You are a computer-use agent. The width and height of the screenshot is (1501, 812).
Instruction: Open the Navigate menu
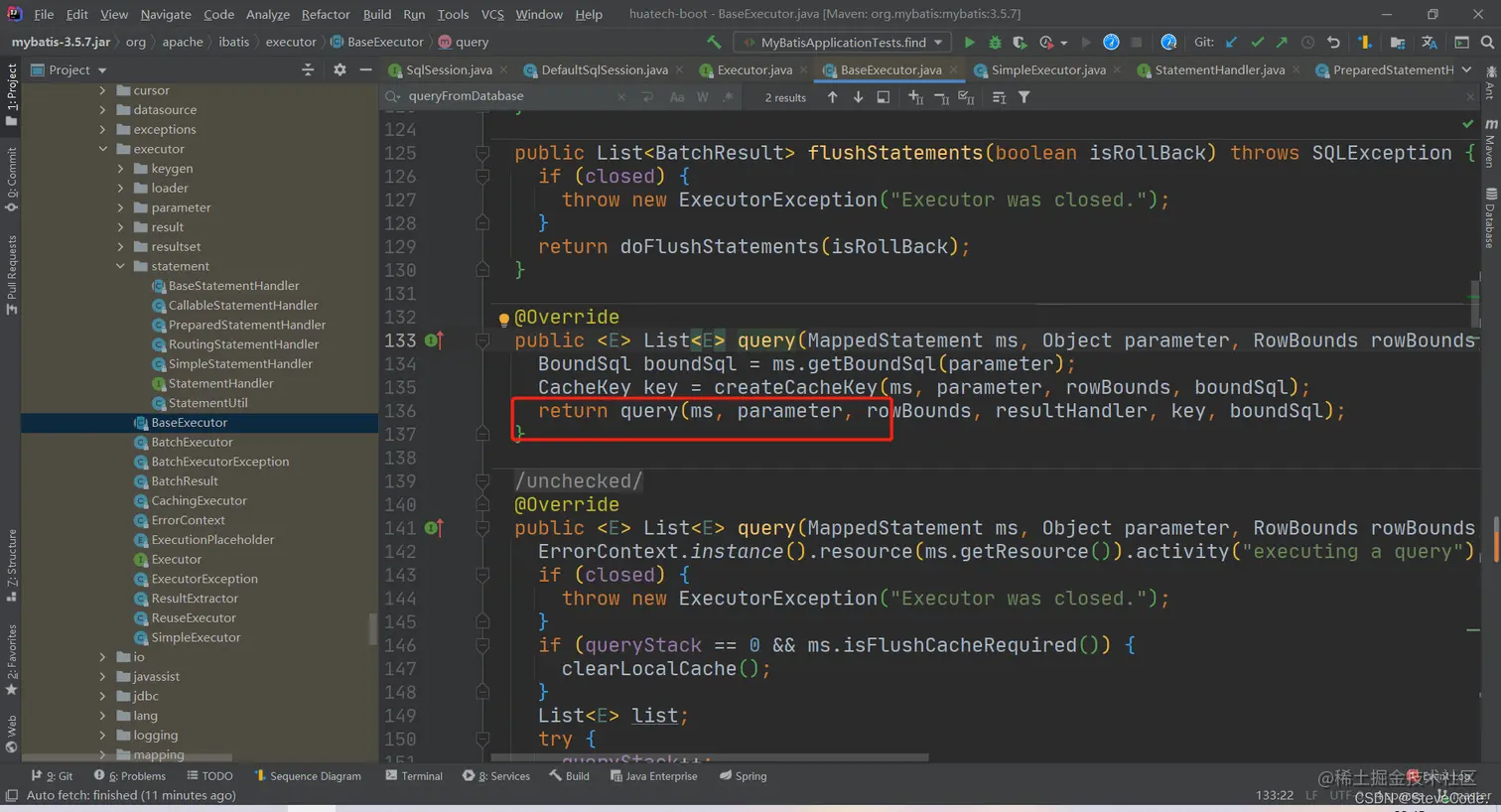[x=166, y=14]
